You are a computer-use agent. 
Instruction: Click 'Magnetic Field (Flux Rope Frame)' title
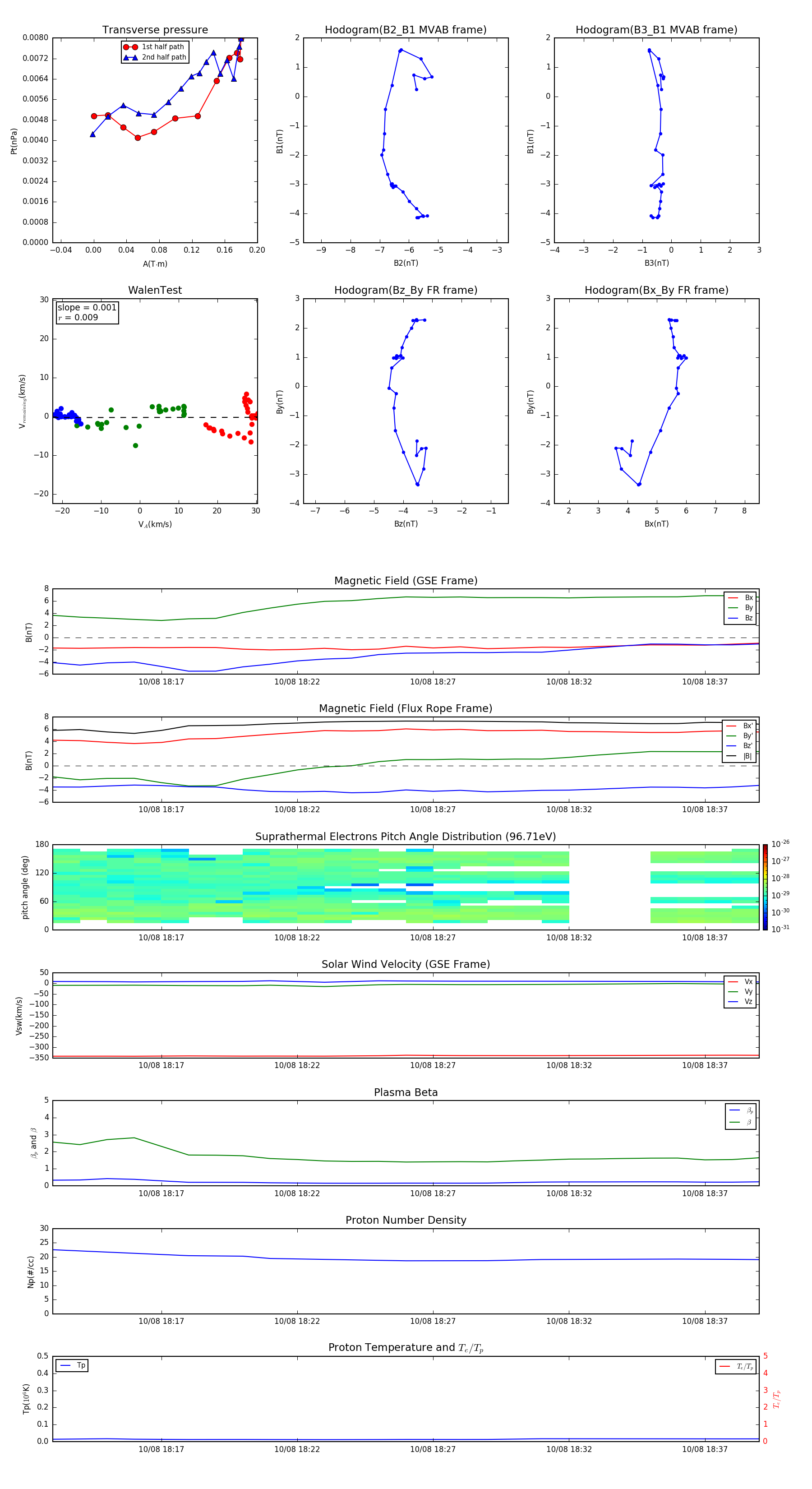click(406, 709)
